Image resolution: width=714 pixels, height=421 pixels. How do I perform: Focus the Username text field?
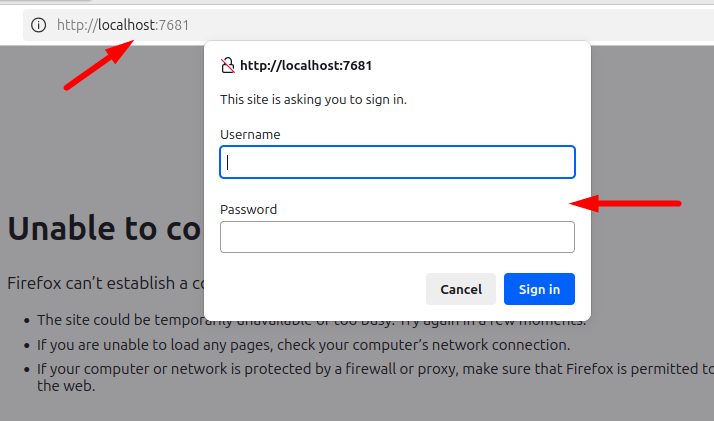coord(397,162)
